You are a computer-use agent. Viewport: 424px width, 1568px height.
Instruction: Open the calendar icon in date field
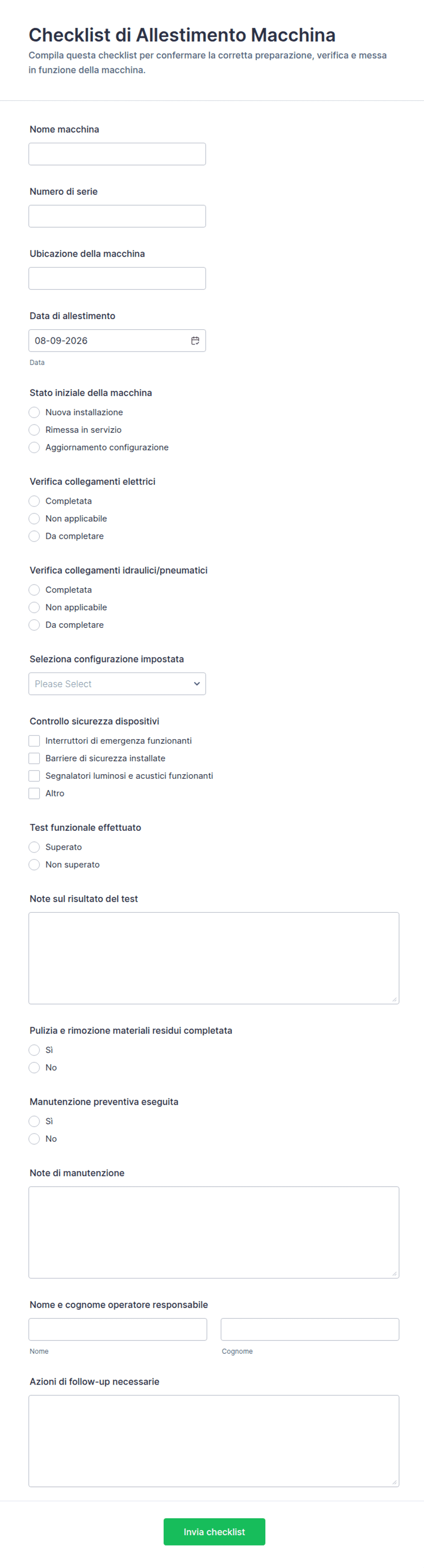tap(195, 341)
